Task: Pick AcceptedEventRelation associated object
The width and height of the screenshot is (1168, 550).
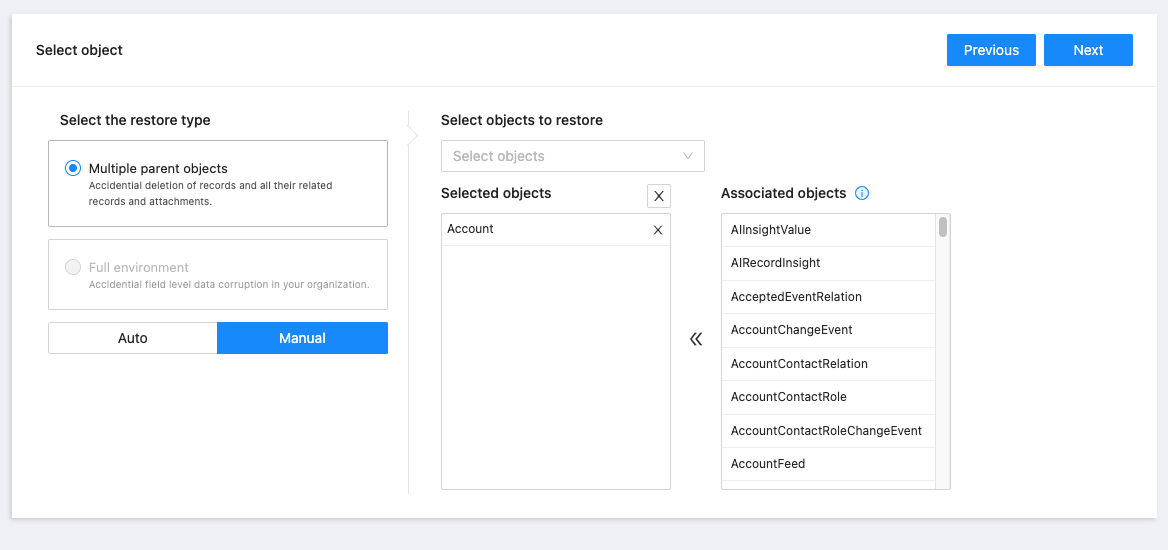Action: (x=796, y=297)
